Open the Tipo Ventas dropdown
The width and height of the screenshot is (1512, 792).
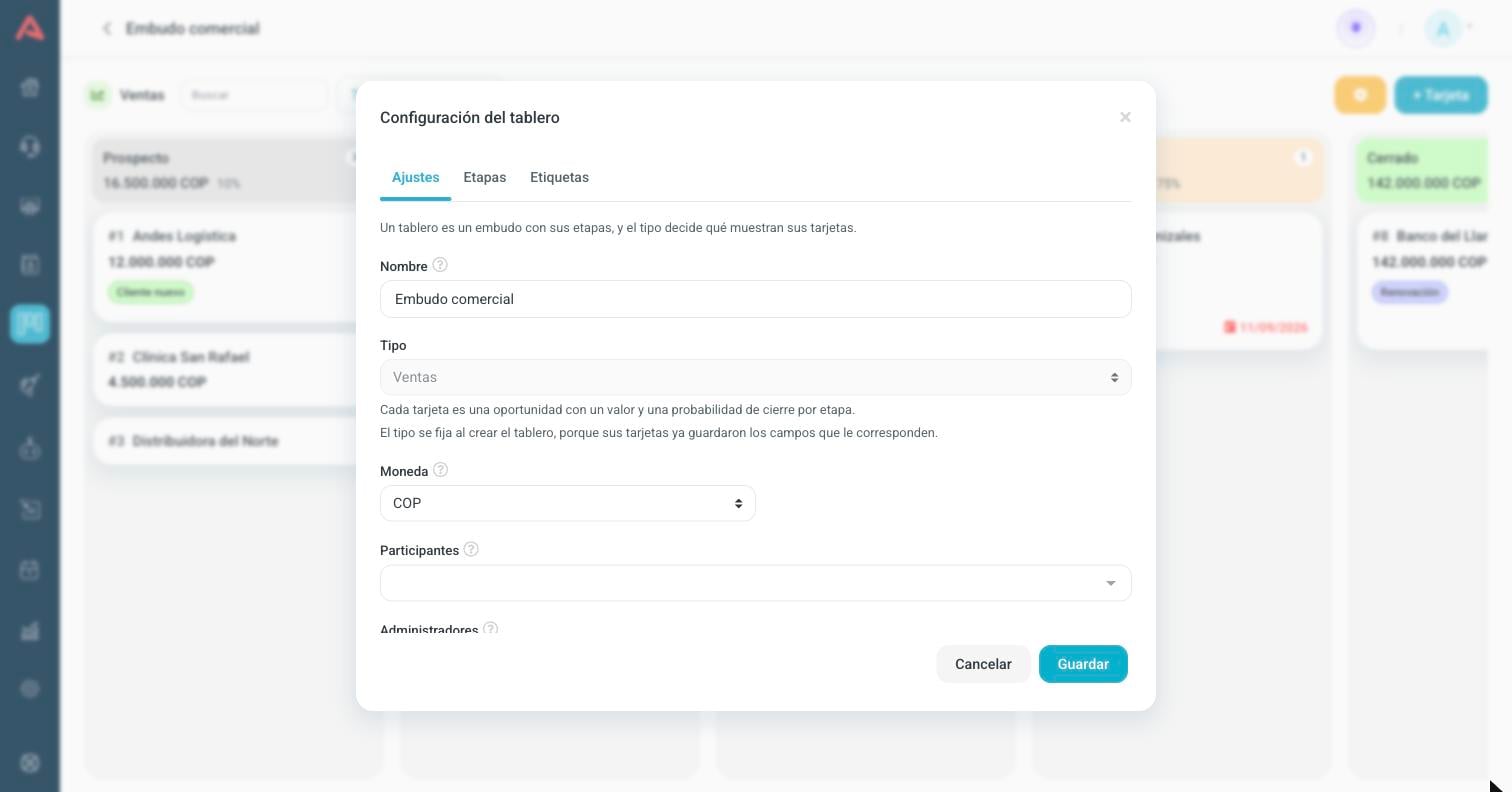tap(755, 377)
